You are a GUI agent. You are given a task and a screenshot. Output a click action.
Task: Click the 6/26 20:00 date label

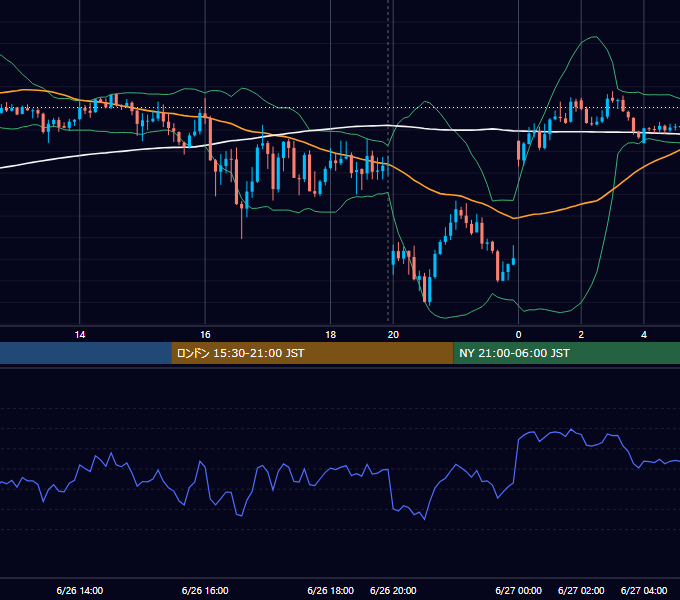pos(393,590)
